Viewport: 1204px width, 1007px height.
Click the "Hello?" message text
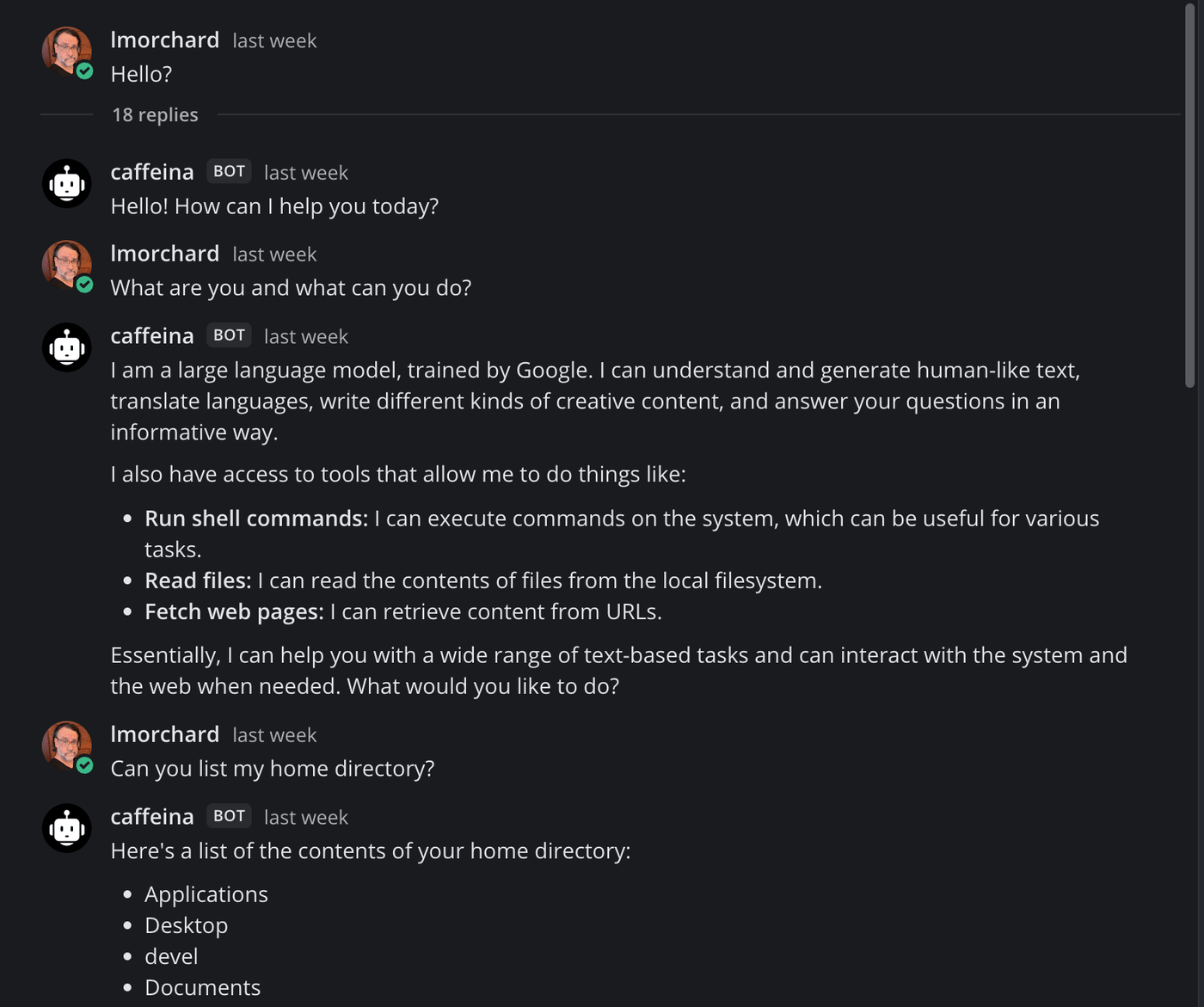click(140, 74)
